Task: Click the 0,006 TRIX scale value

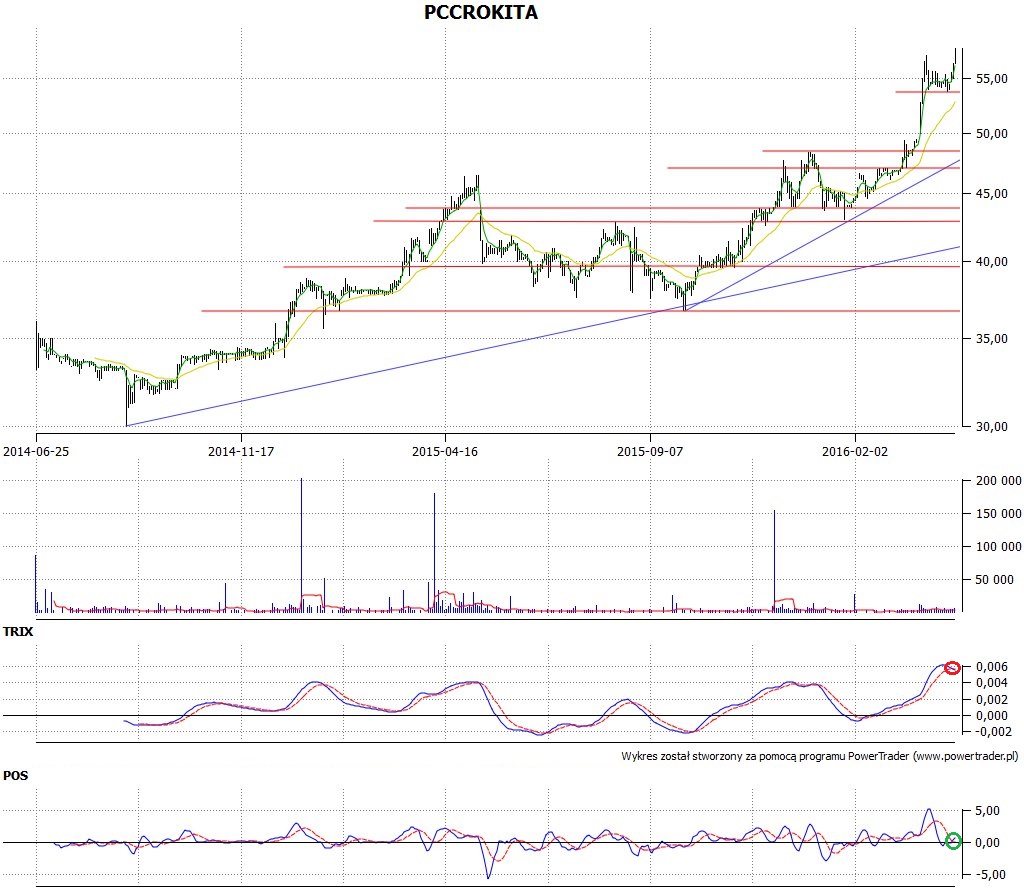Action: coord(992,667)
